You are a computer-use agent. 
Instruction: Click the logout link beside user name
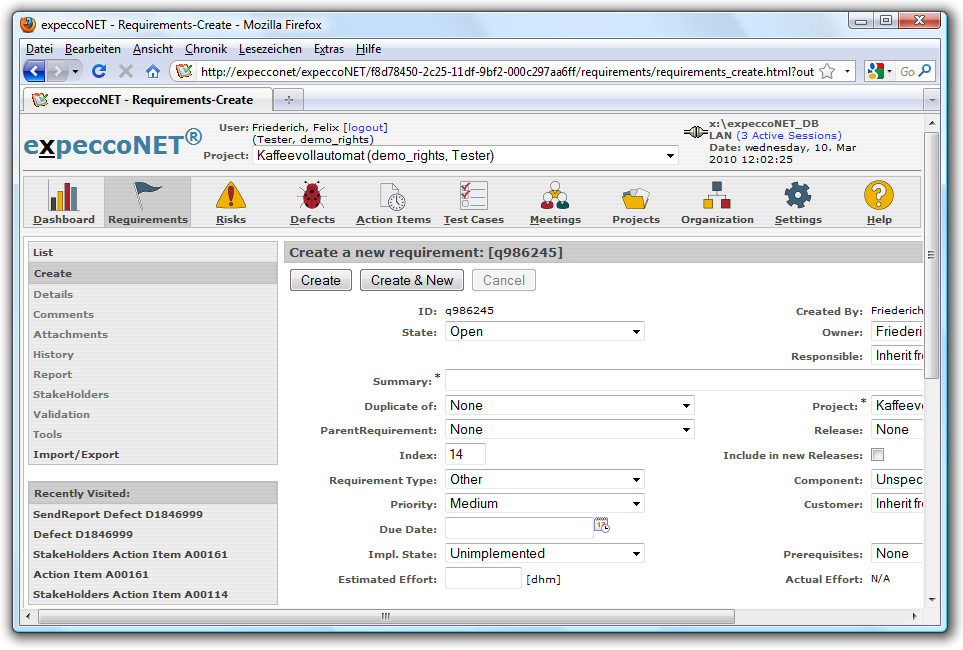point(365,128)
